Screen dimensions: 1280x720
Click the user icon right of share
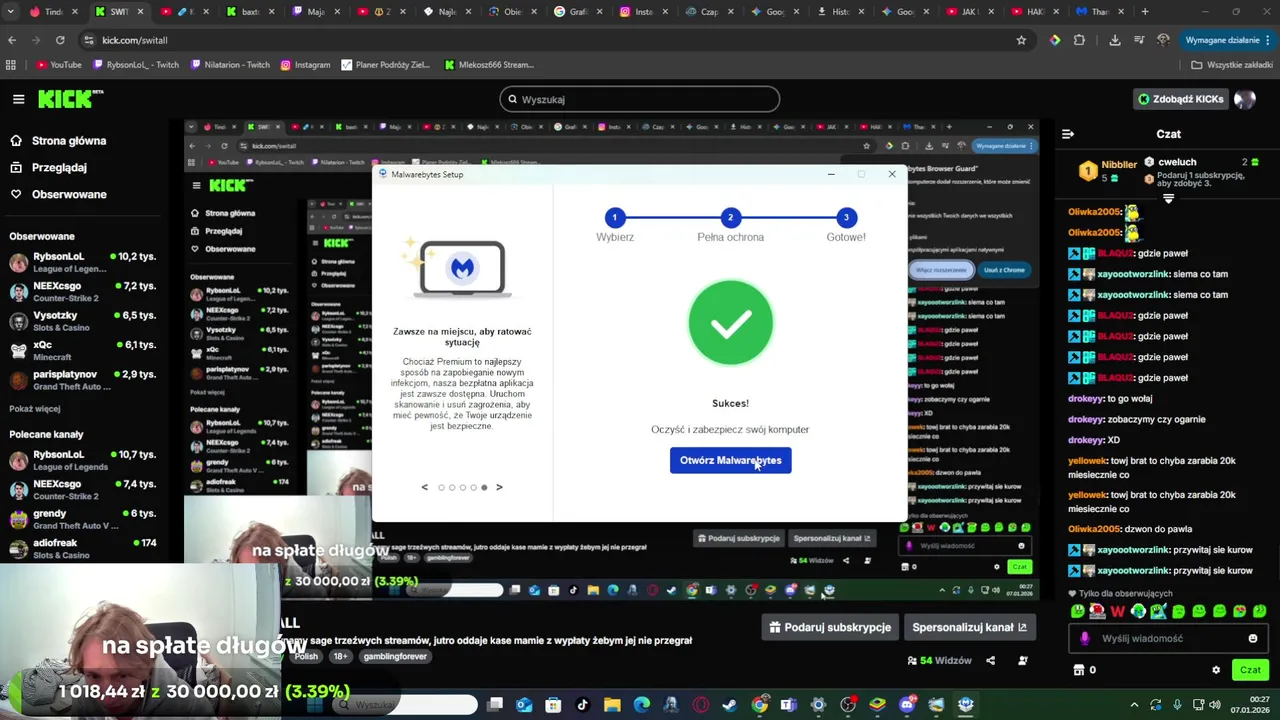1022,660
